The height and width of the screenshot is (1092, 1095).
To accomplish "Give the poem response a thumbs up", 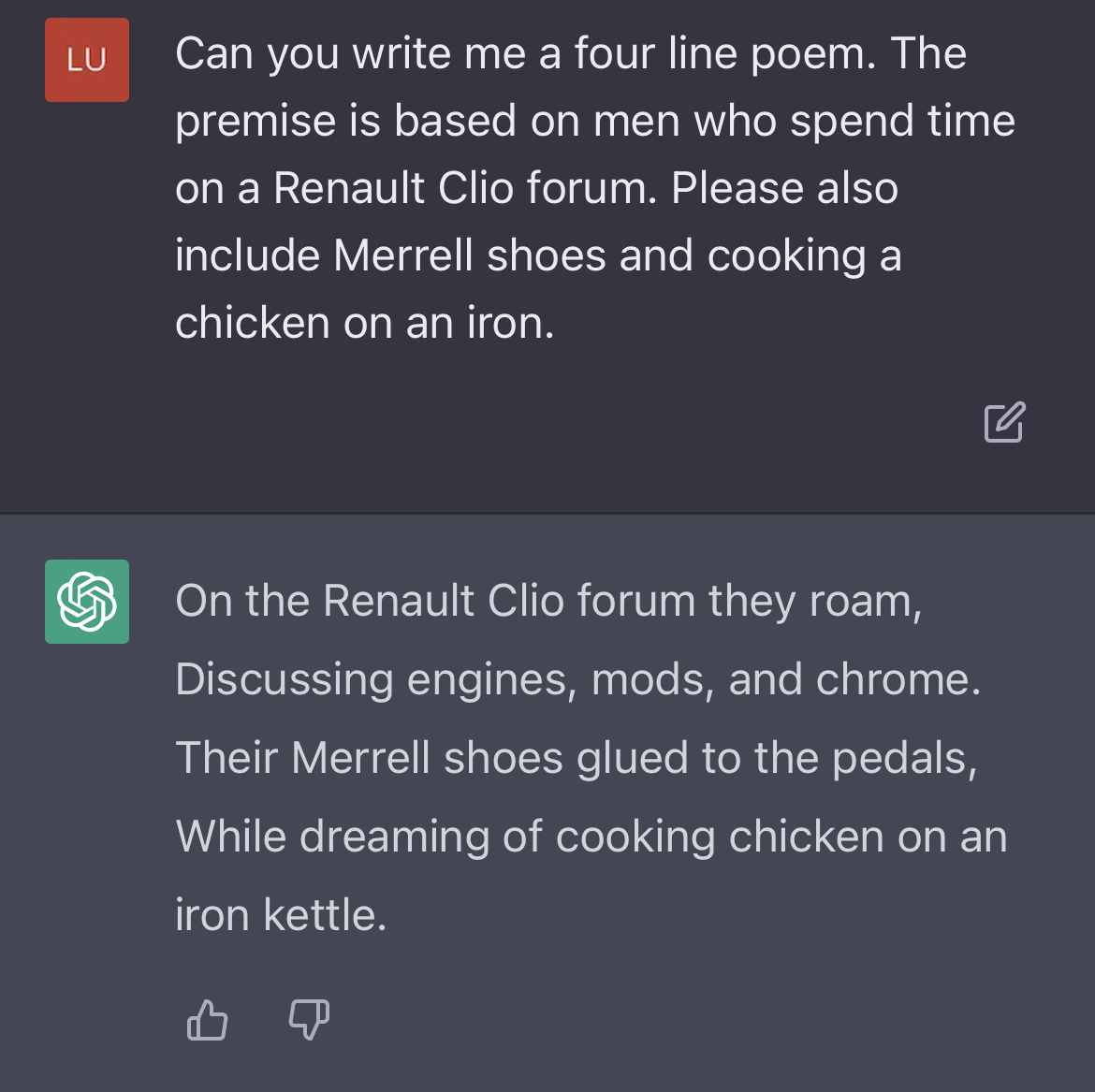I will coord(207,1019).
